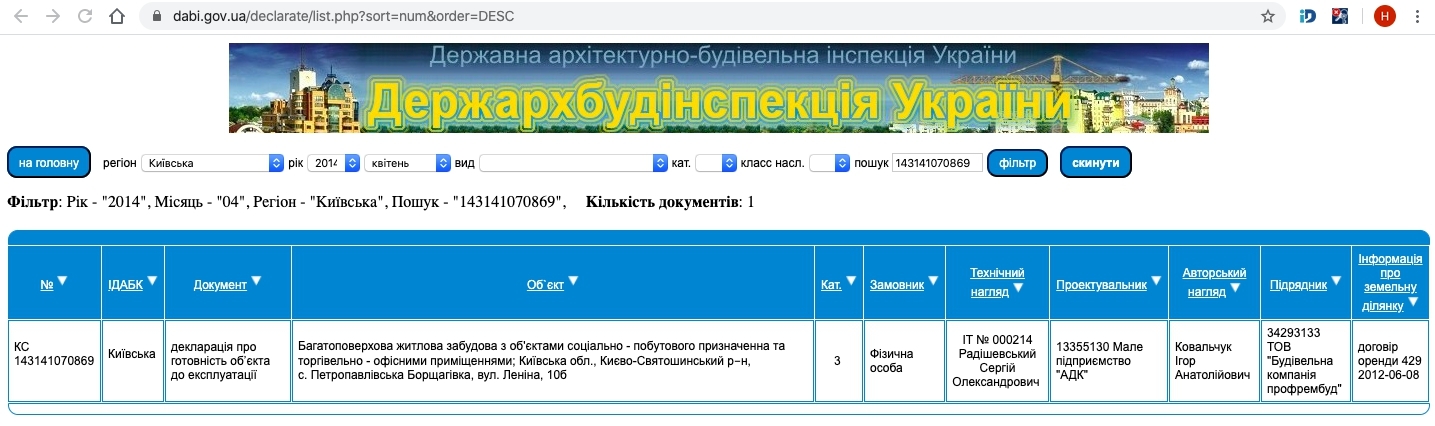
Task: Click the Документ column header link
Action: [220, 285]
